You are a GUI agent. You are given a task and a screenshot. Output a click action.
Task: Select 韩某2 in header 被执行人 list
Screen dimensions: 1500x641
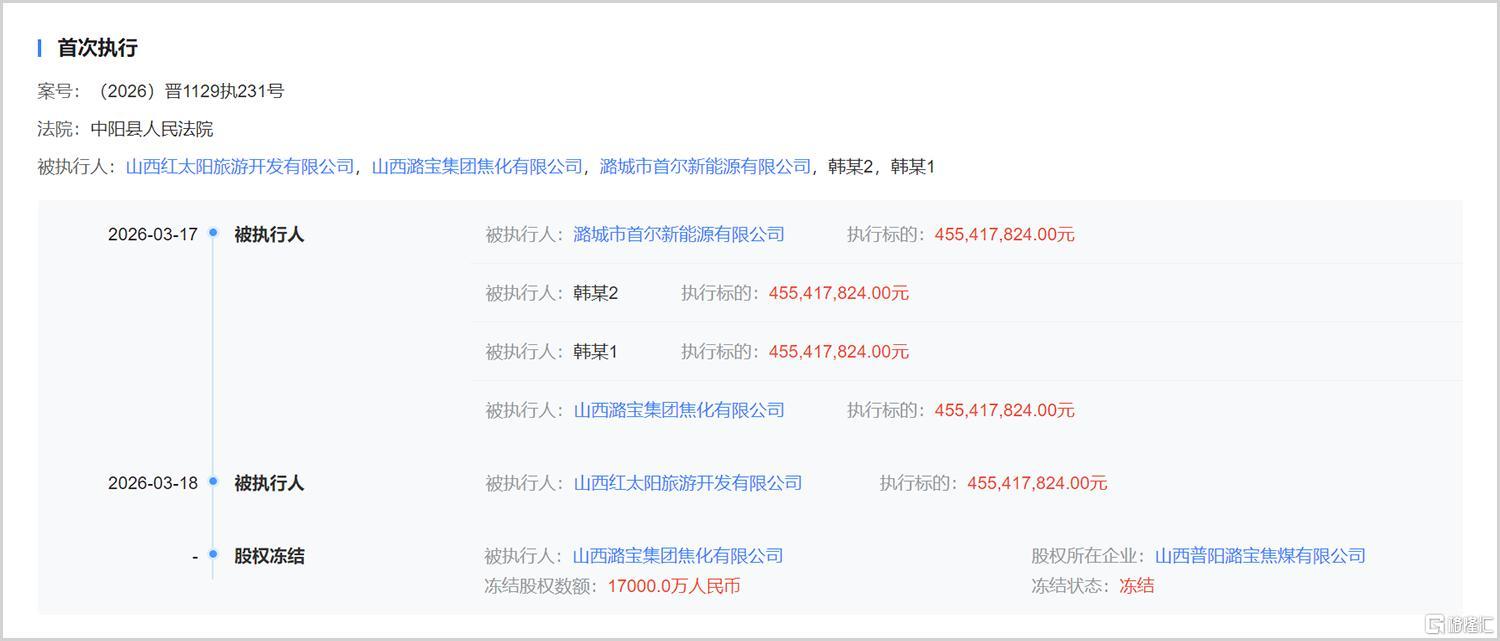point(851,167)
